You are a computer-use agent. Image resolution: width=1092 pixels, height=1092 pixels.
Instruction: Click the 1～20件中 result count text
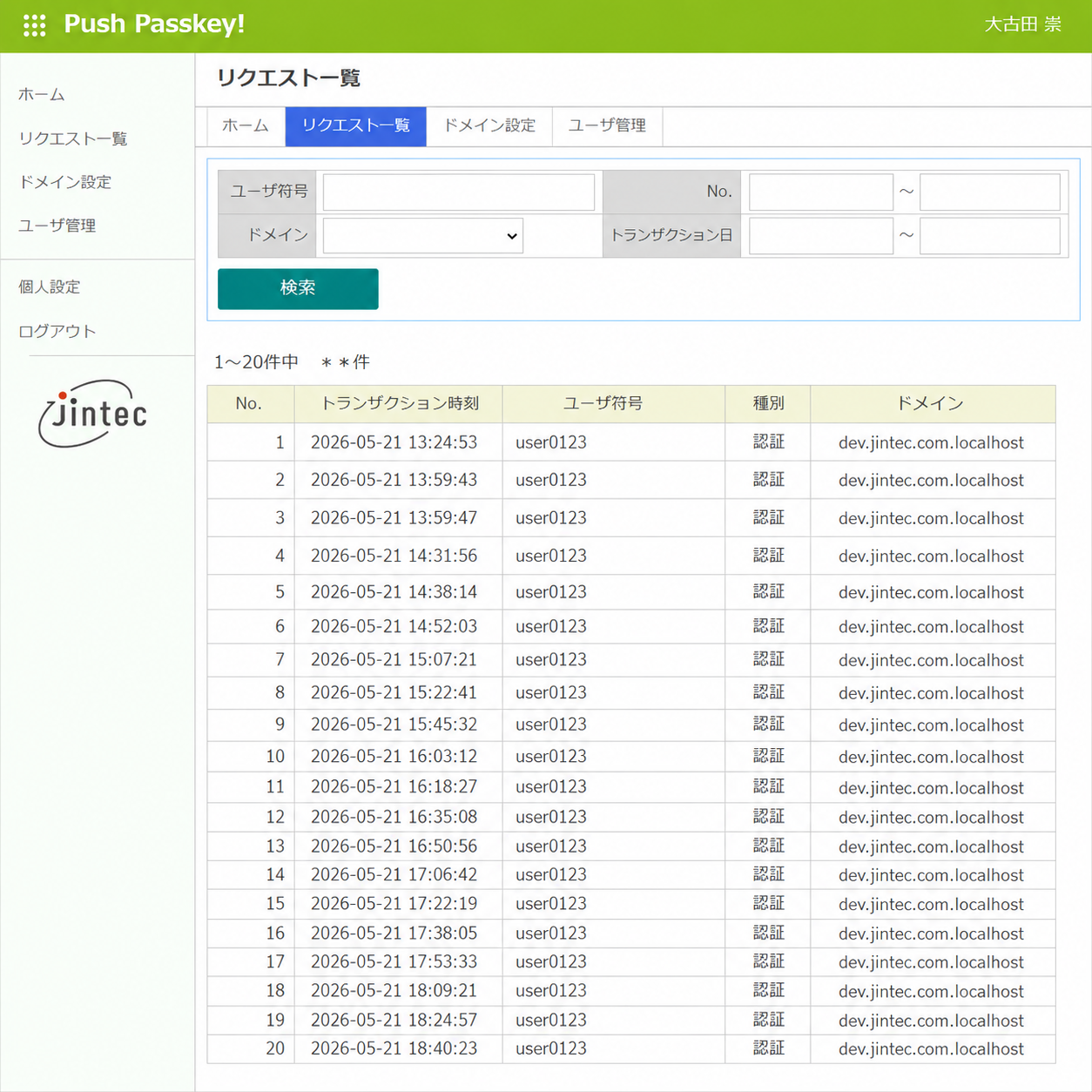coord(256,362)
